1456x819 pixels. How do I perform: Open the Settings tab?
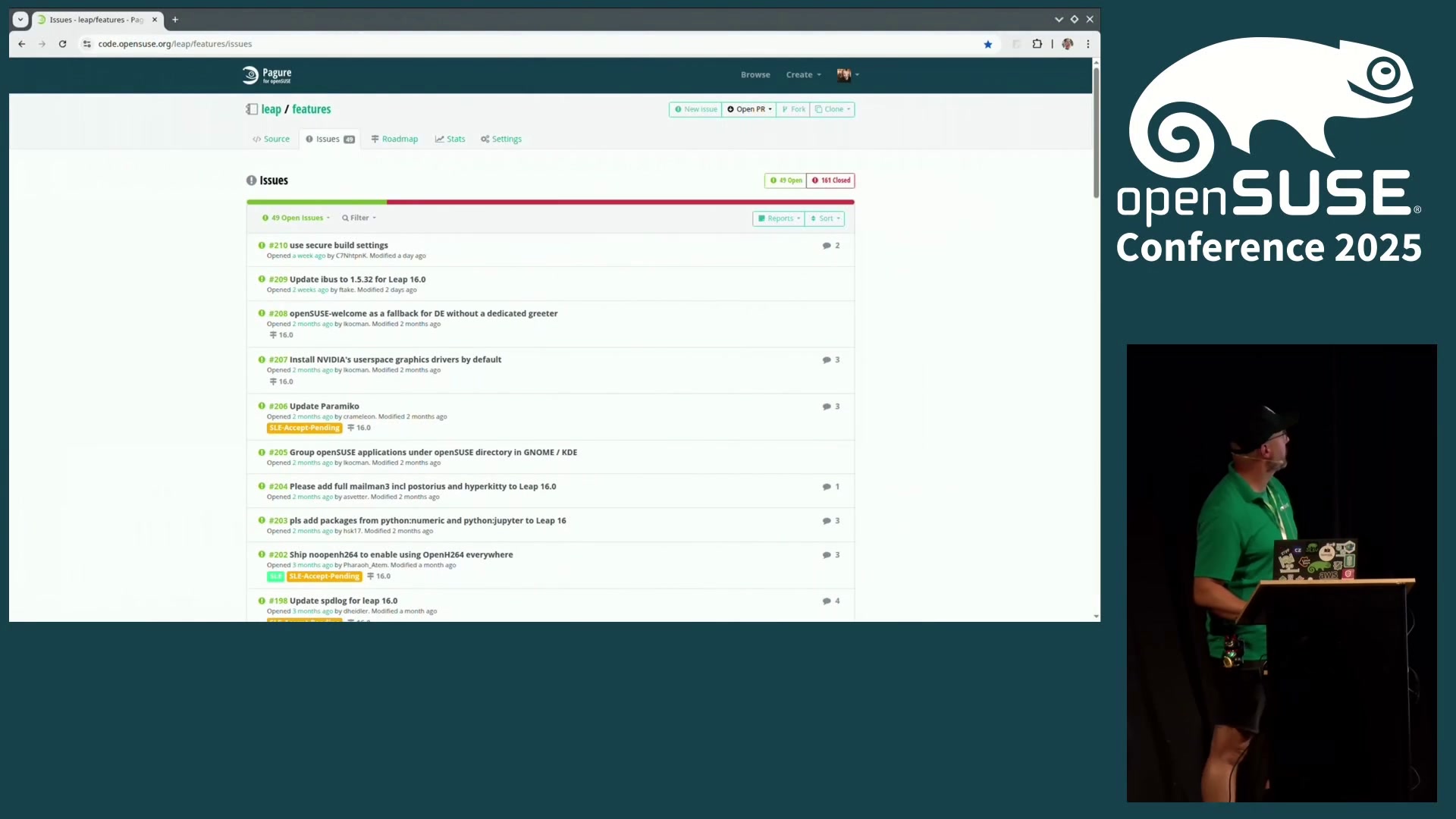point(501,140)
